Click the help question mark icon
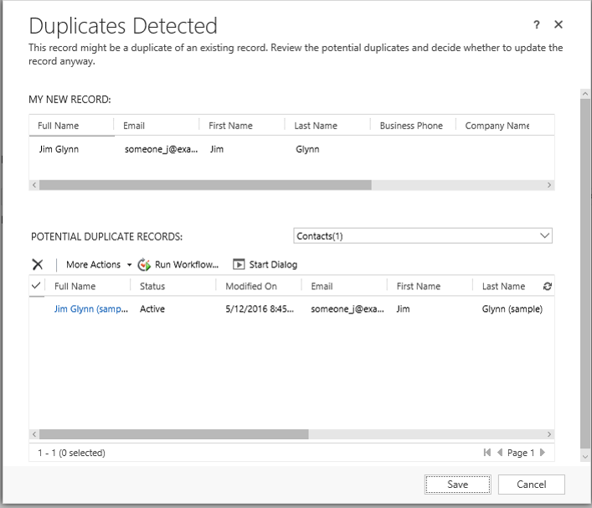This screenshot has width=592, height=508. (536, 25)
